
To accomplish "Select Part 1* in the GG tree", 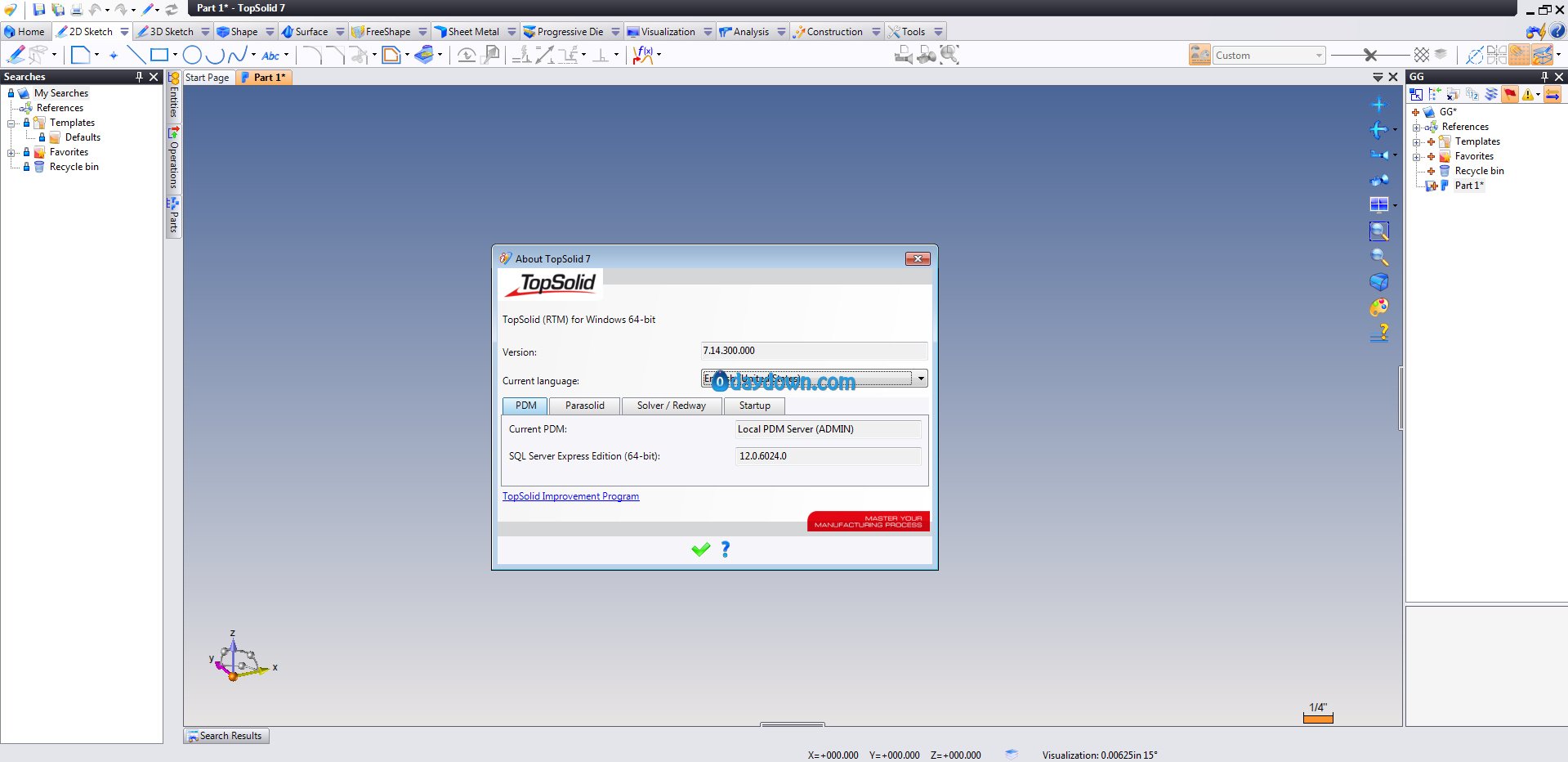I will [1469, 186].
